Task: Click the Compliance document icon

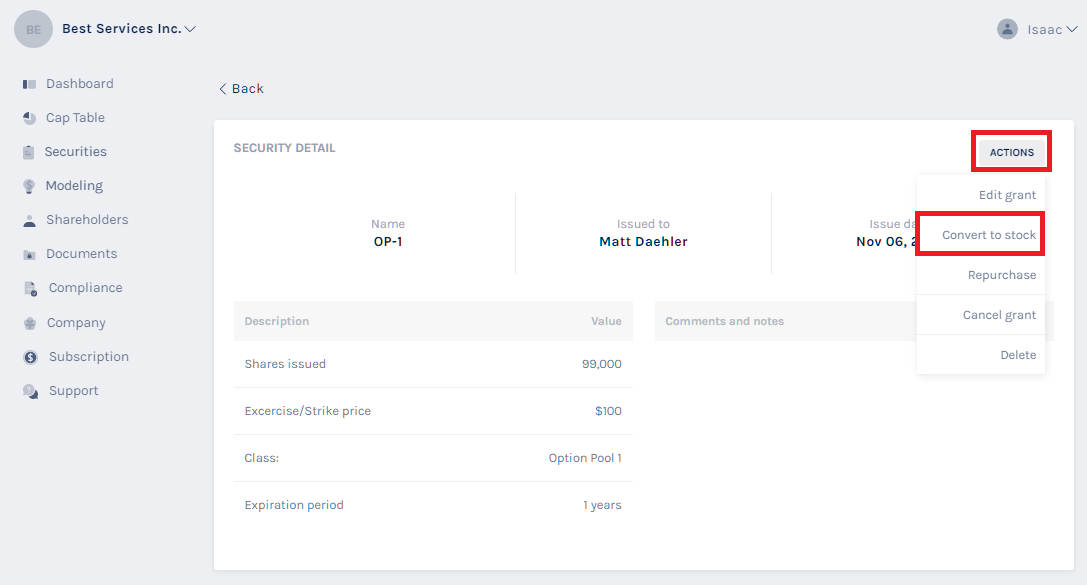Action: pos(30,288)
